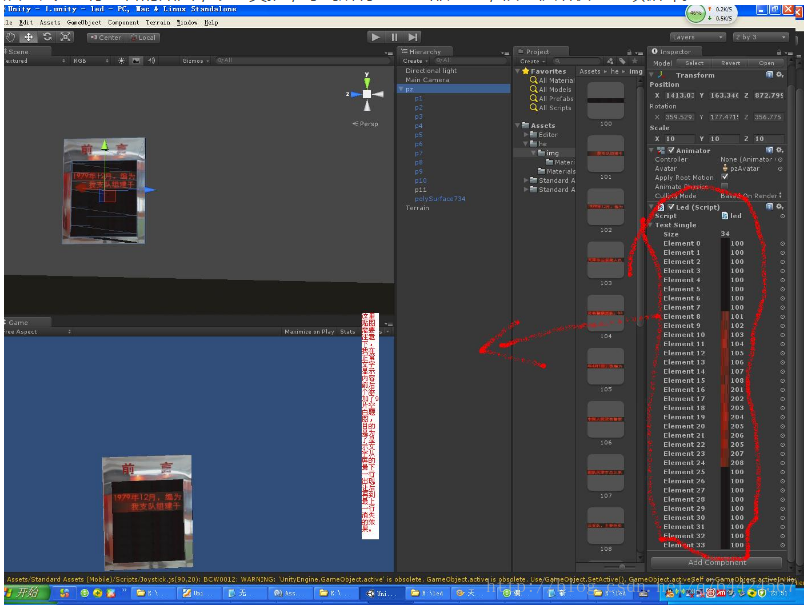The height and width of the screenshot is (606, 807).
Task: Open the Gizmos dropdown in Scene view
Action: click(x=196, y=61)
